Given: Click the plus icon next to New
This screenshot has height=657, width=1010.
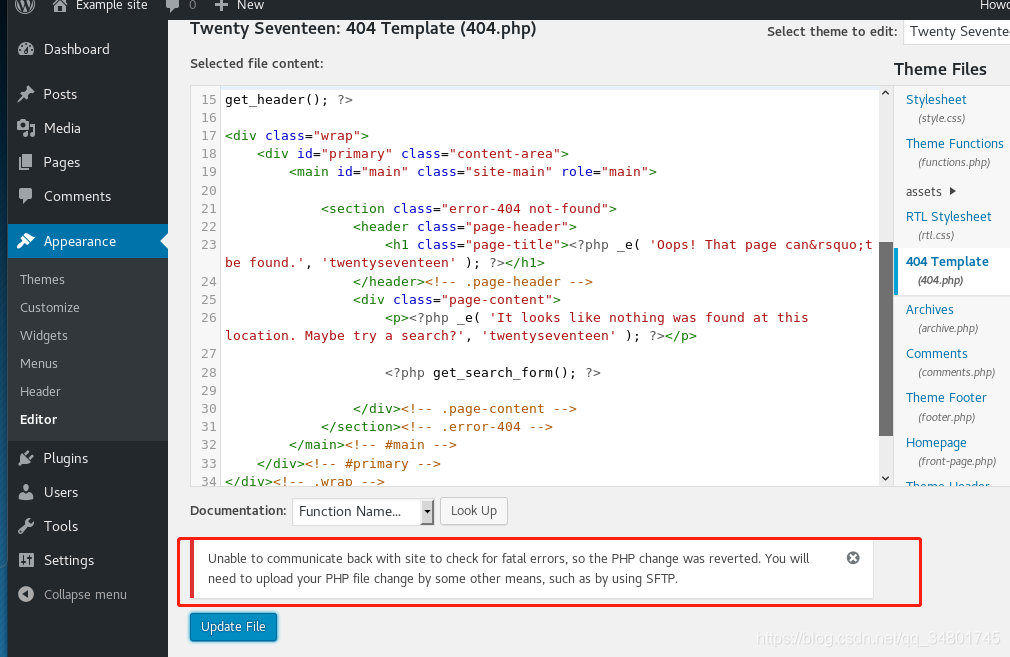Looking at the screenshot, I should tap(221, 6).
